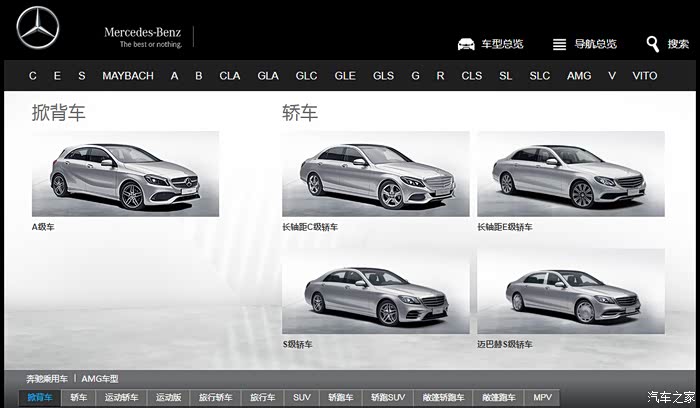
Task: Select R class in model bar
Action: click(440, 76)
